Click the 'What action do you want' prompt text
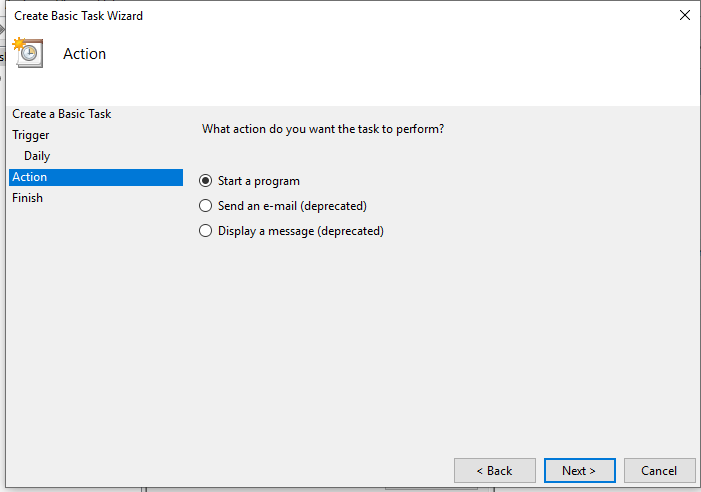Screen dimensions: 701x492 323,129
